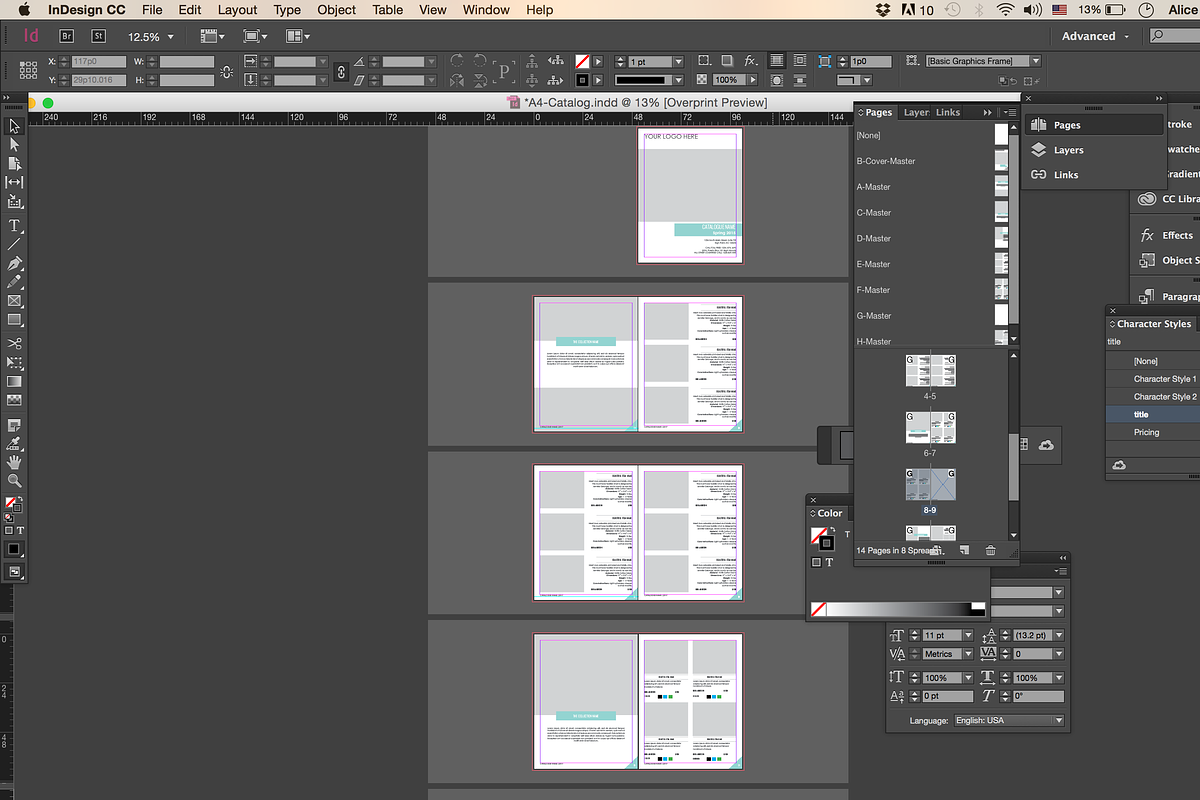Select the Page tool
Screen dimensions: 1200x800
coord(14,163)
